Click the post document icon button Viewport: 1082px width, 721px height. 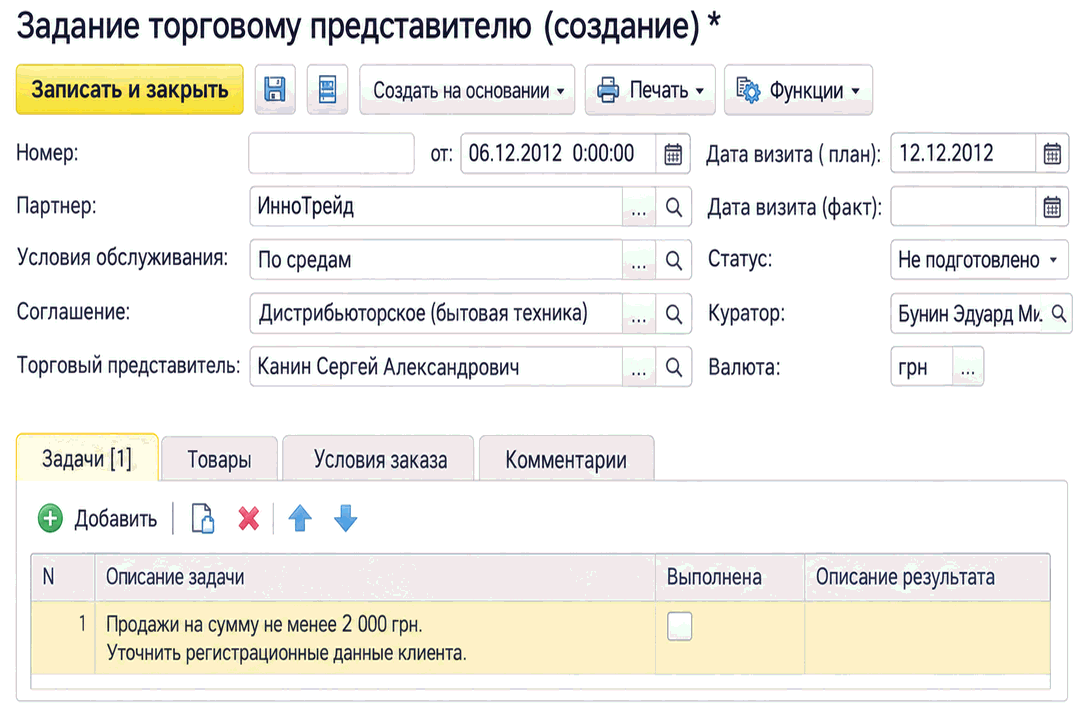(x=327, y=90)
